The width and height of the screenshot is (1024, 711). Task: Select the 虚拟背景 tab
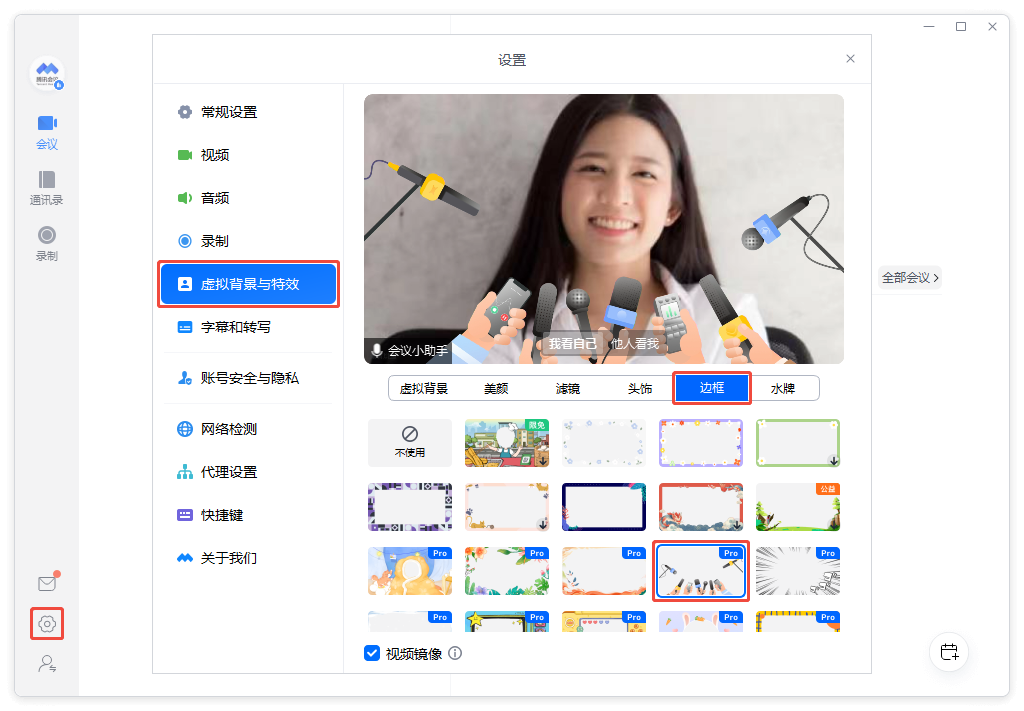pyautogui.click(x=424, y=388)
